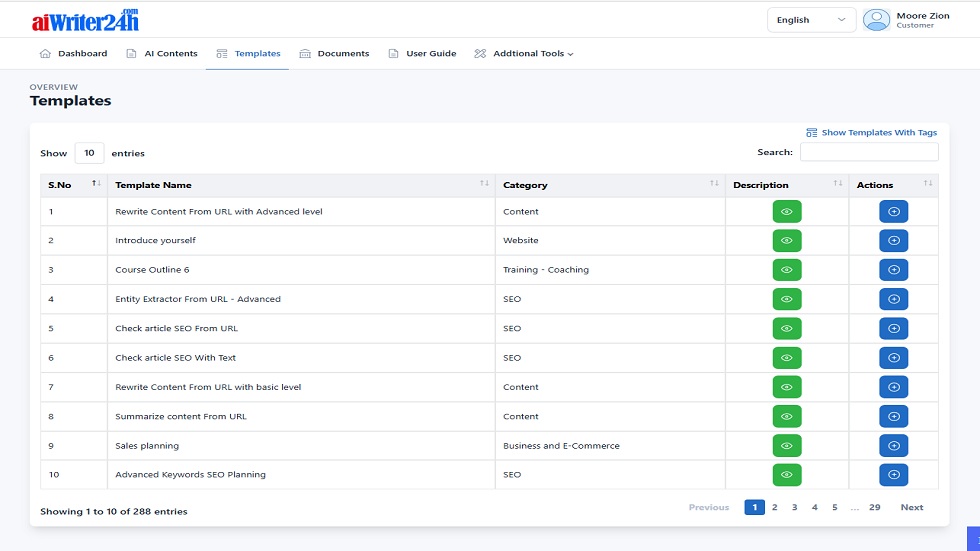
Task: Open the English language dropdown
Action: (x=811, y=20)
